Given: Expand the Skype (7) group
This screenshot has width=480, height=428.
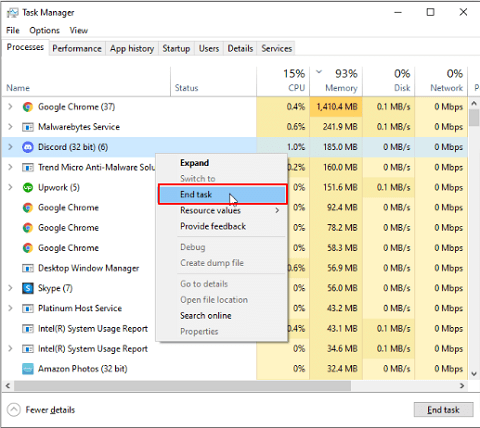Looking at the screenshot, I should pos(10,288).
